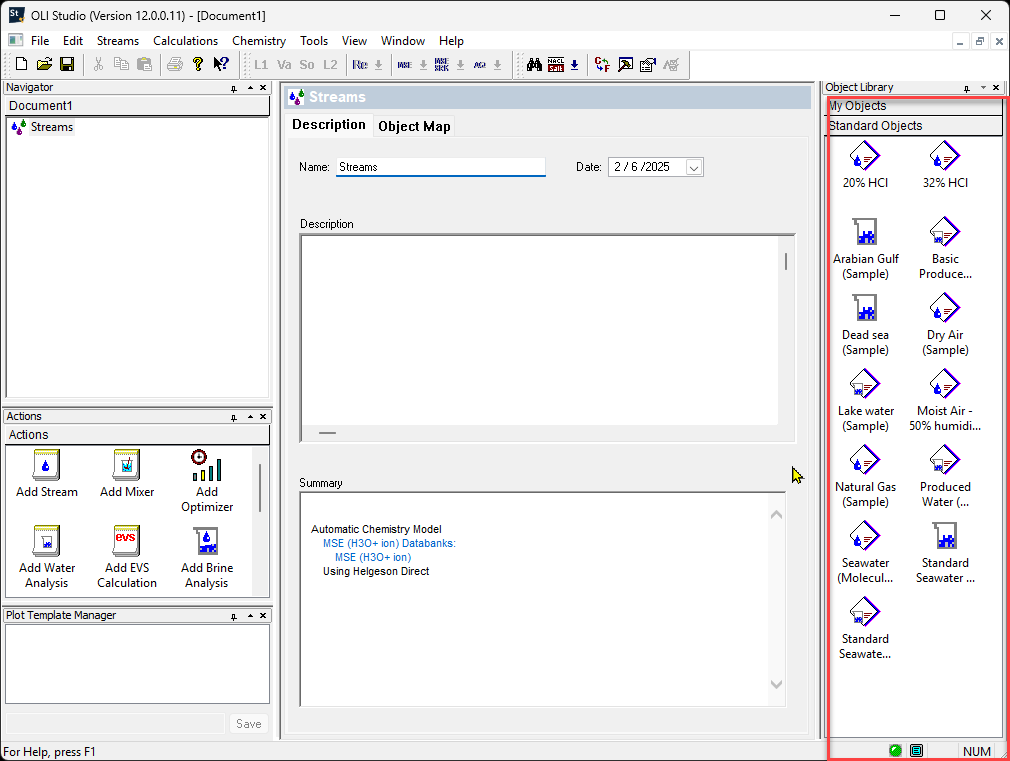Toggle the So solid phase button
Image resolution: width=1010 pixels, height=761 pixels.
pos(307,64)
